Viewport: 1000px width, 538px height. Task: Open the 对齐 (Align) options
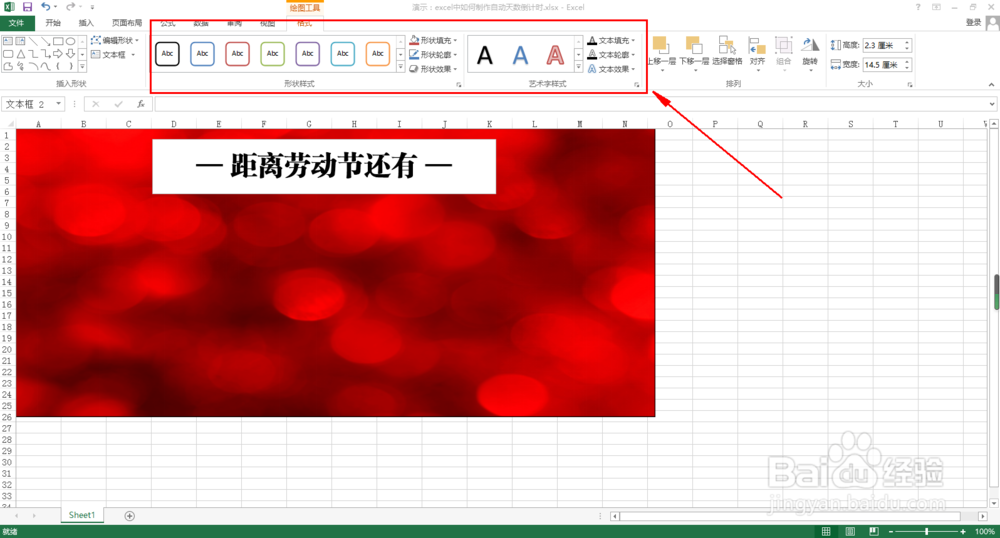757,52
